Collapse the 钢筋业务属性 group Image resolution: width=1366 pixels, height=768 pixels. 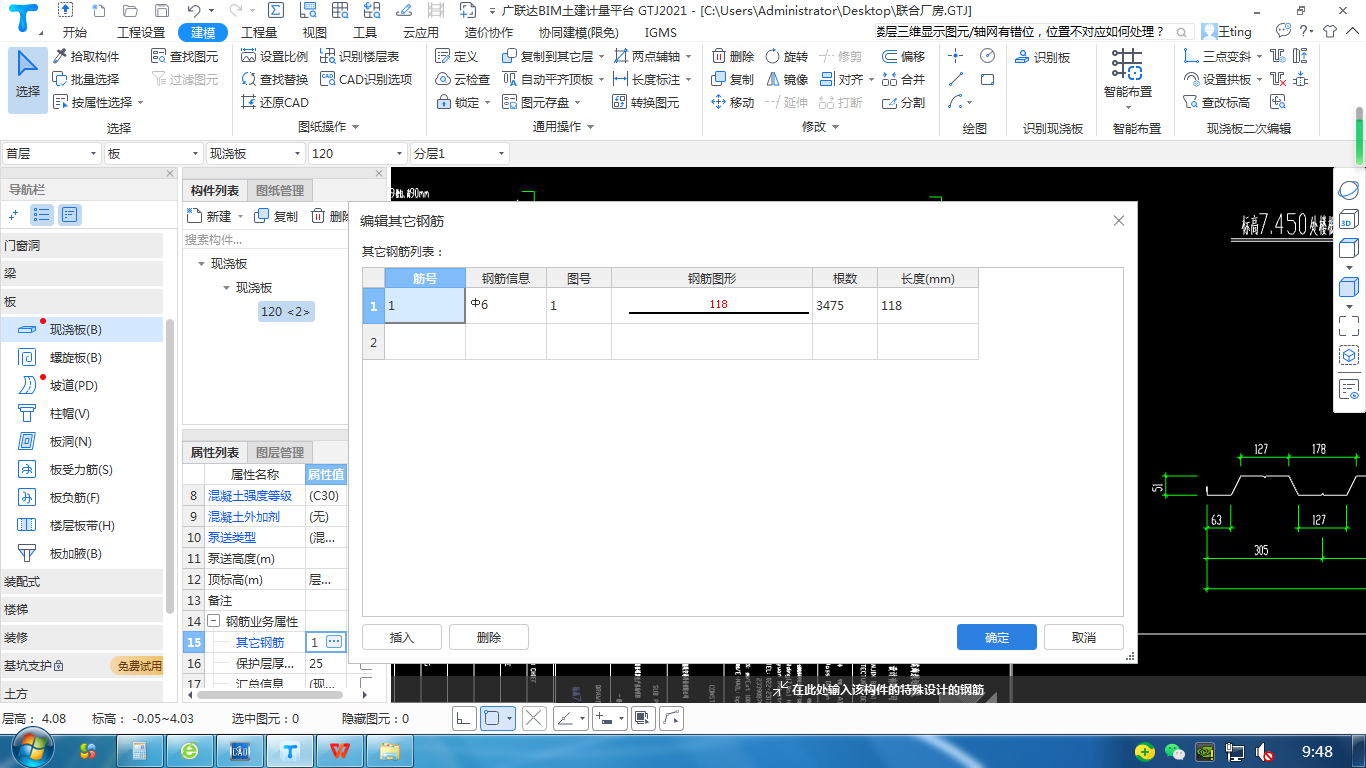click(x=214, y=621)
